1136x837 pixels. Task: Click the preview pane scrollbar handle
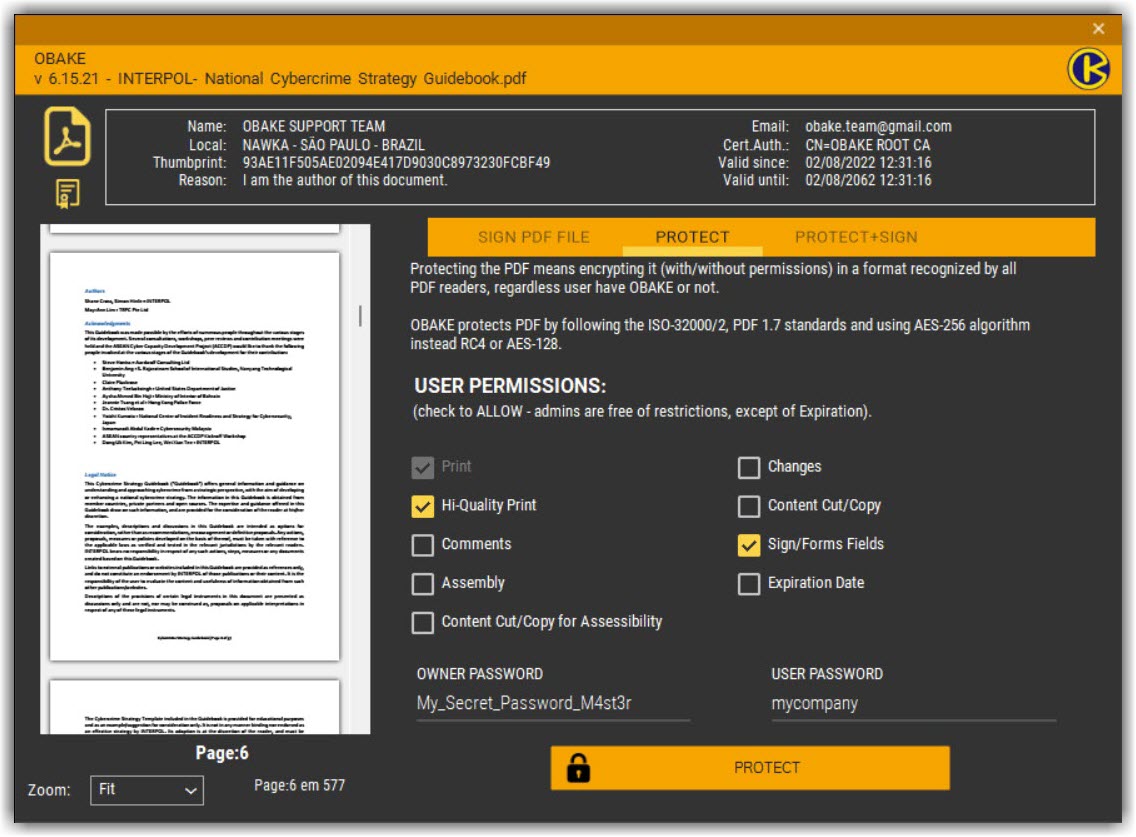[360, 315]
